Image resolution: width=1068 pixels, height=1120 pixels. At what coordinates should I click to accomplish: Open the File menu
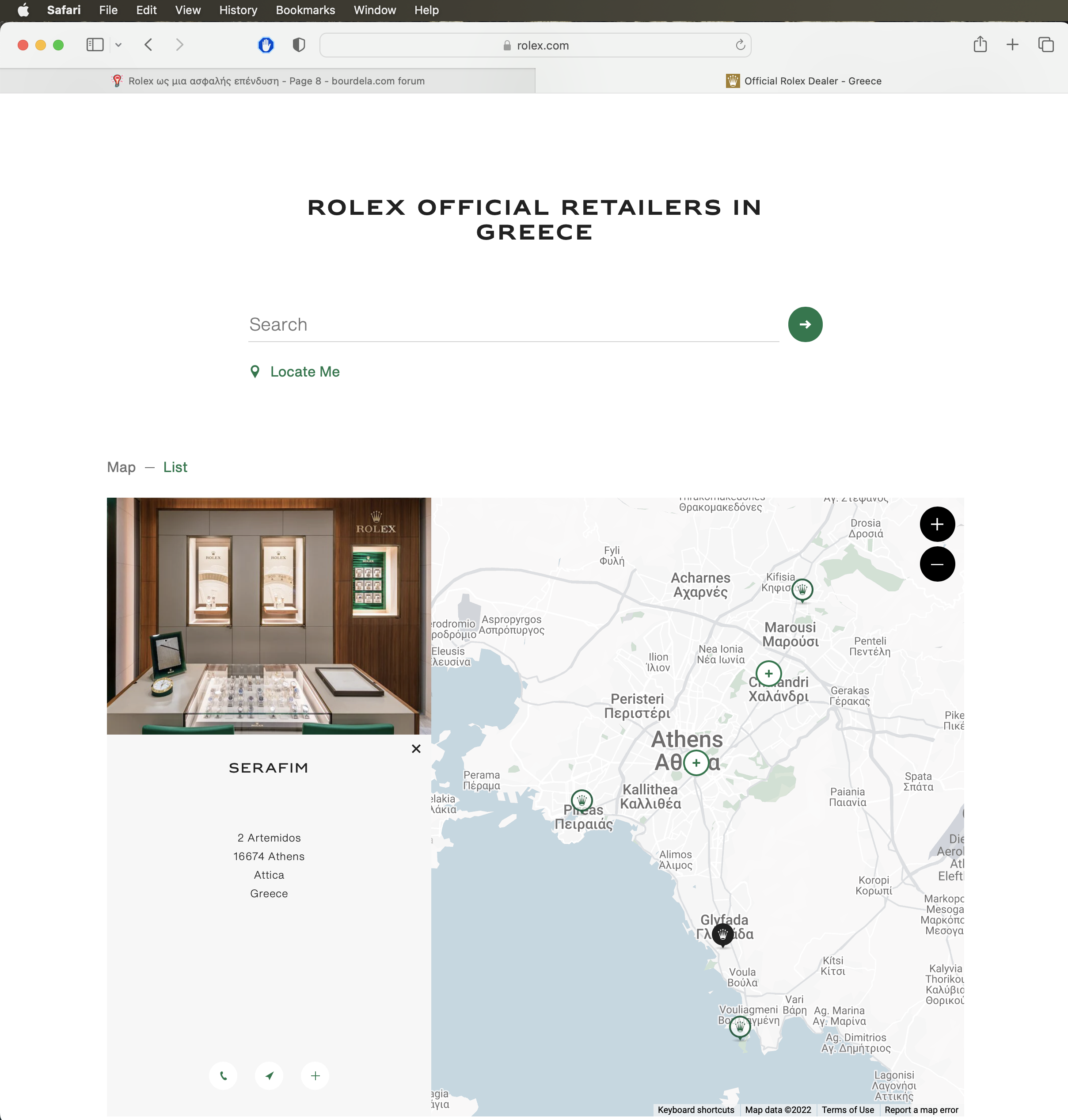coord(108,10)
